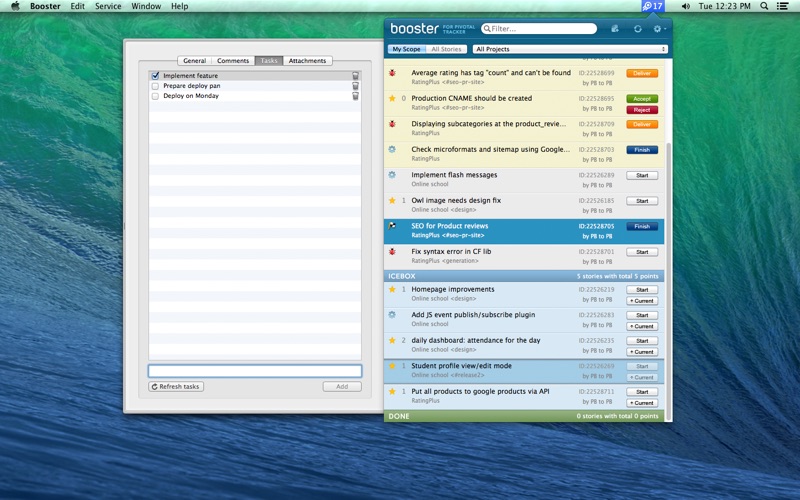Click the red Reject button
800x500 pixels.
(x=642, y=110)
